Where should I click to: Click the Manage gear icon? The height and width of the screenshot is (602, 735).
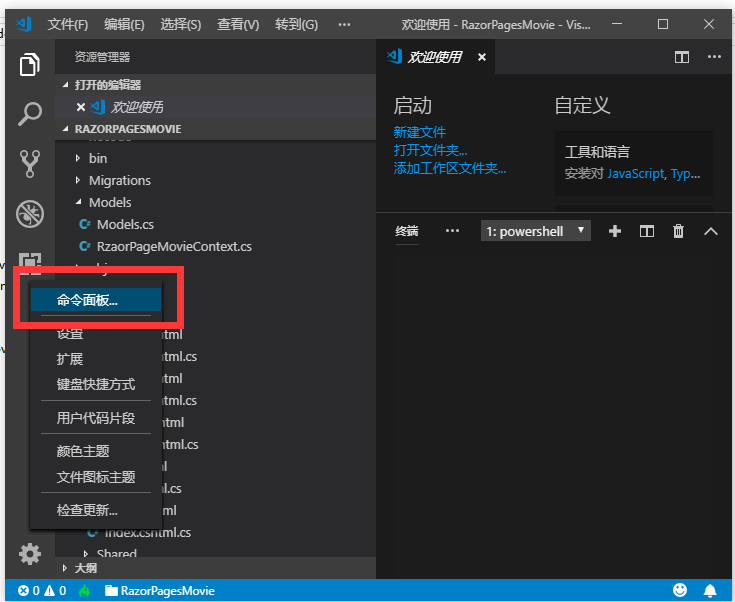tap(30, 554)
